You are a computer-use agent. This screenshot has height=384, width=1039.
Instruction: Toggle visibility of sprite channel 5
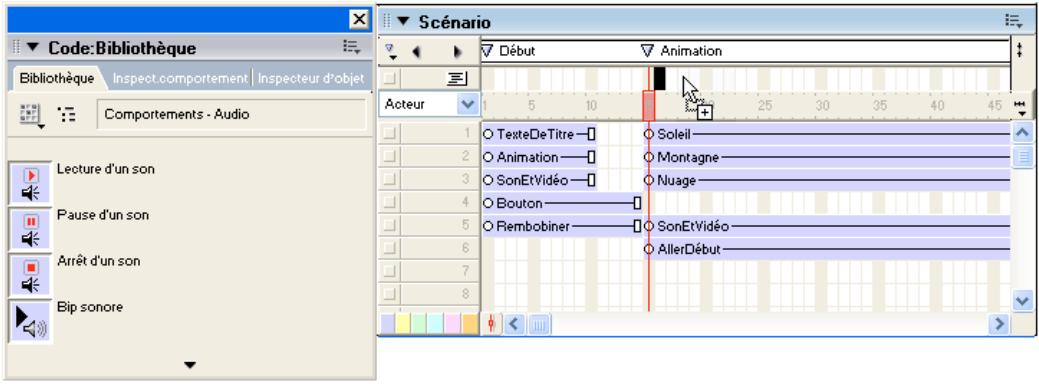click(x=390, y=226)
